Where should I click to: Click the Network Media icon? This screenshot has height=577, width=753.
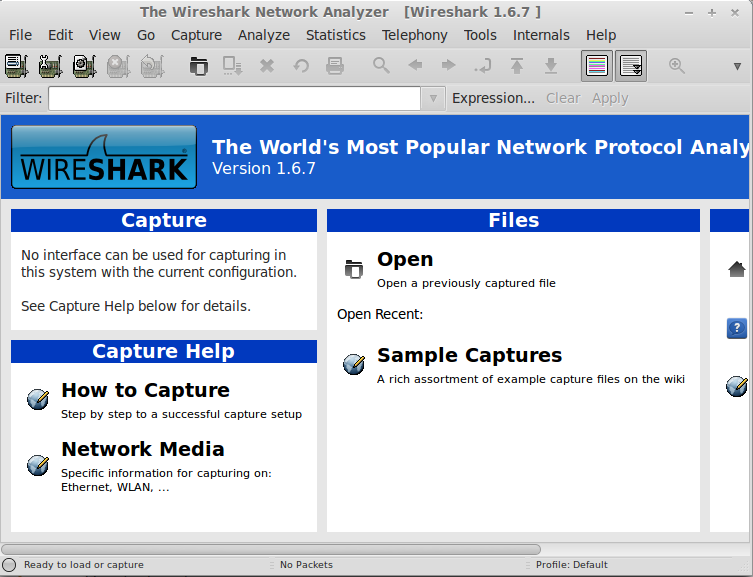(38, 464)
